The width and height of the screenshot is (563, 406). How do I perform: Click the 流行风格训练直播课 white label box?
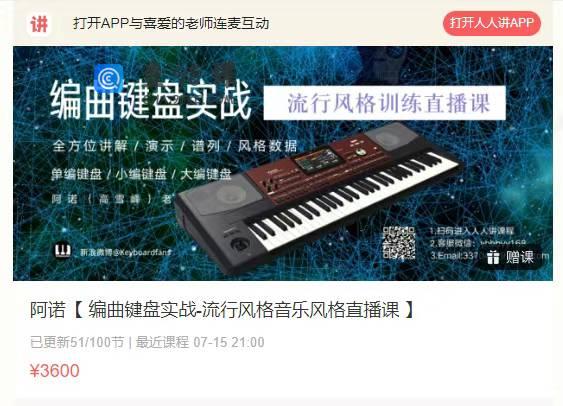pyautogui.click(x=385, y=103)
